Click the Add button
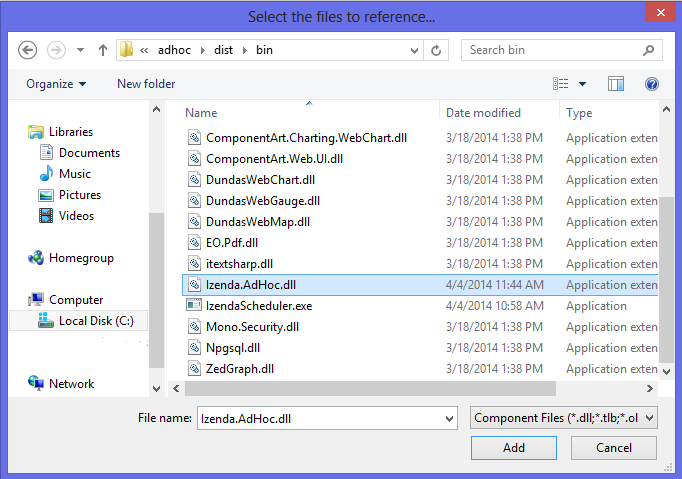The width and height of the screenshot is (682, 479). click(514, 448)
